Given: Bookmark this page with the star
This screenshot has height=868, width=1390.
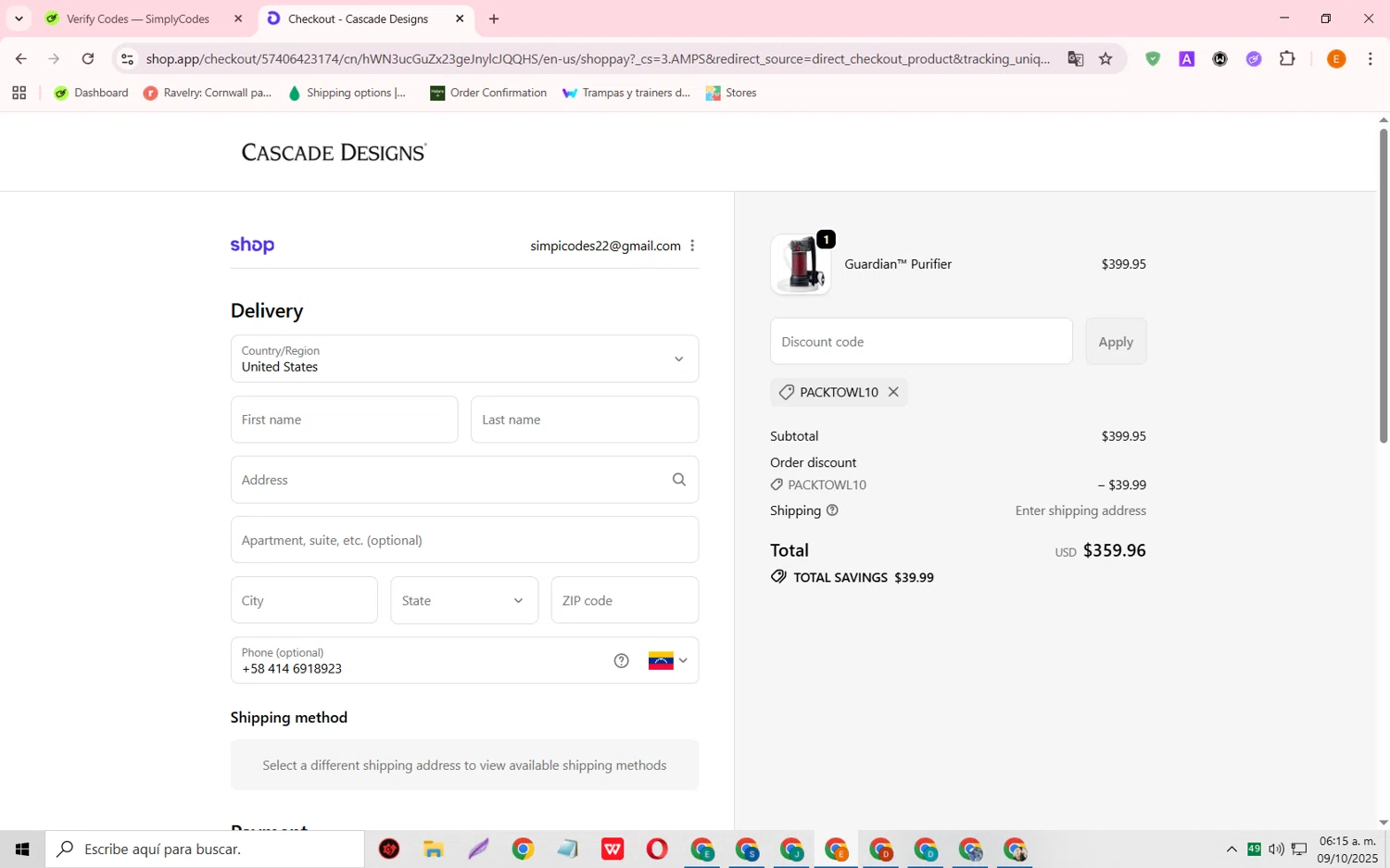Looking at the screenshot, I should [1106, 58].
